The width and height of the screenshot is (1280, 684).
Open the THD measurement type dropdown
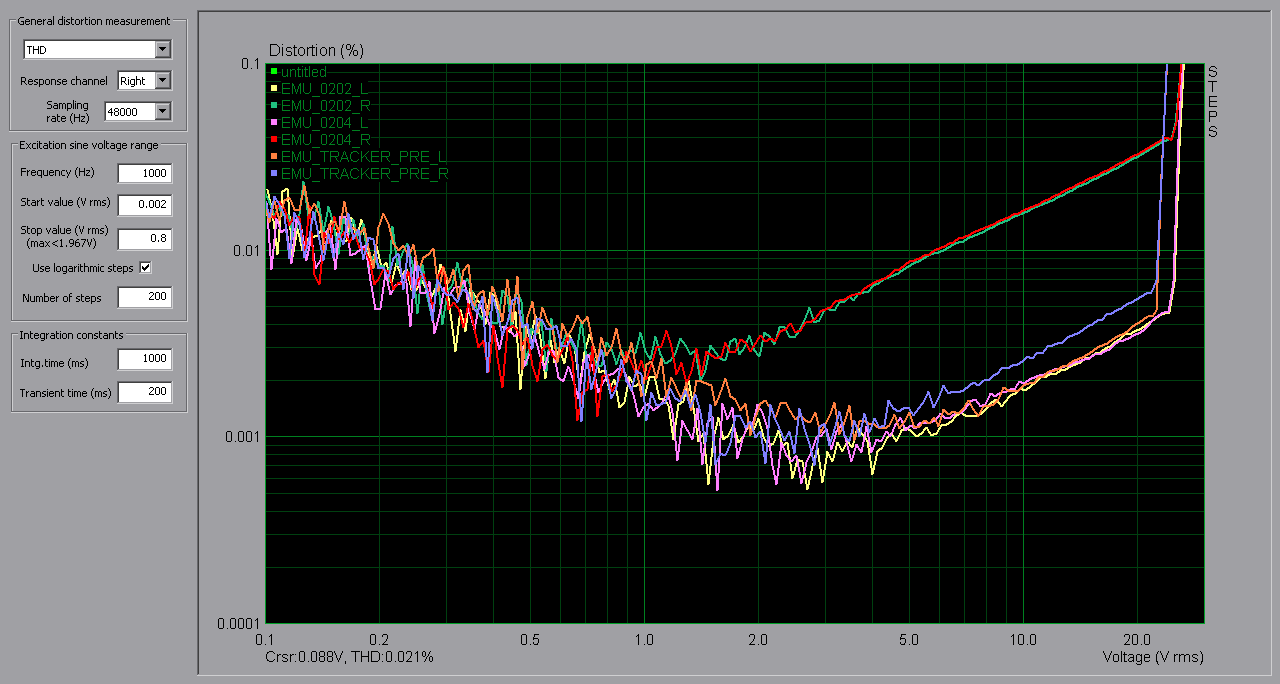[163, 50]
